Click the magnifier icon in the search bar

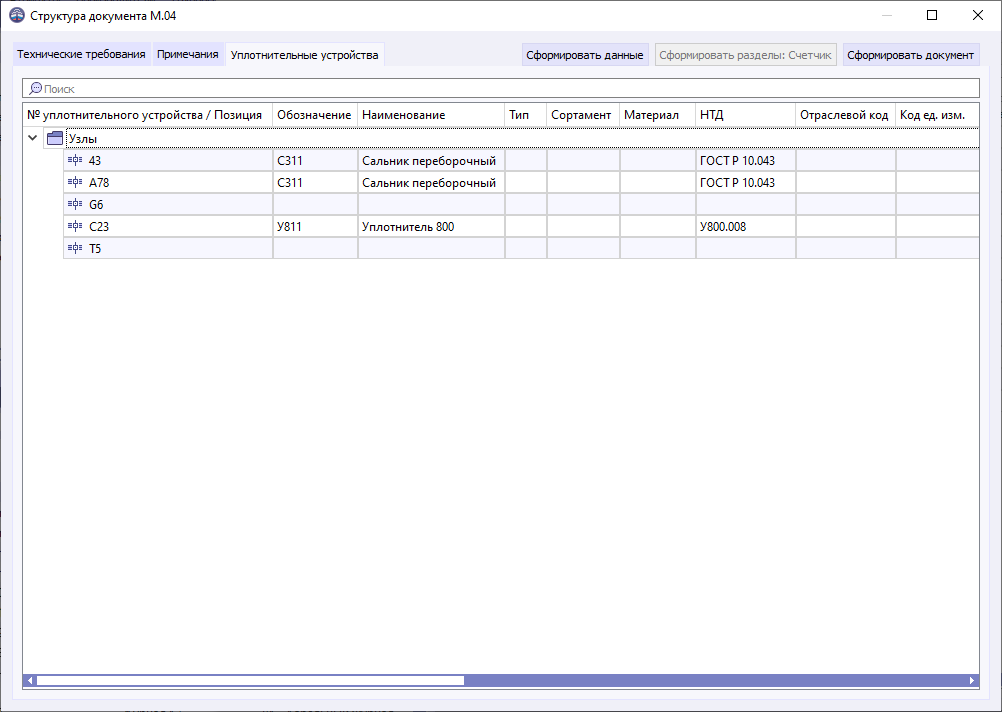point(37,88)
